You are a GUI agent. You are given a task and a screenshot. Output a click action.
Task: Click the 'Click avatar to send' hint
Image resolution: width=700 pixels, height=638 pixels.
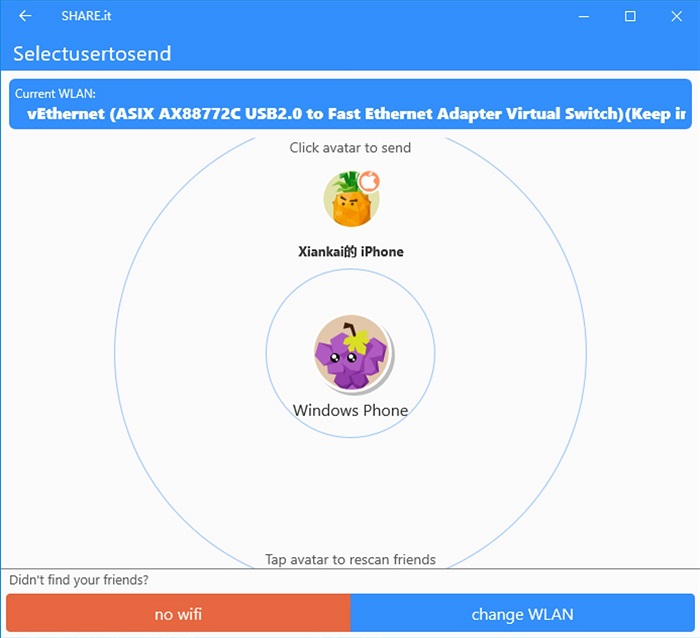350,148
